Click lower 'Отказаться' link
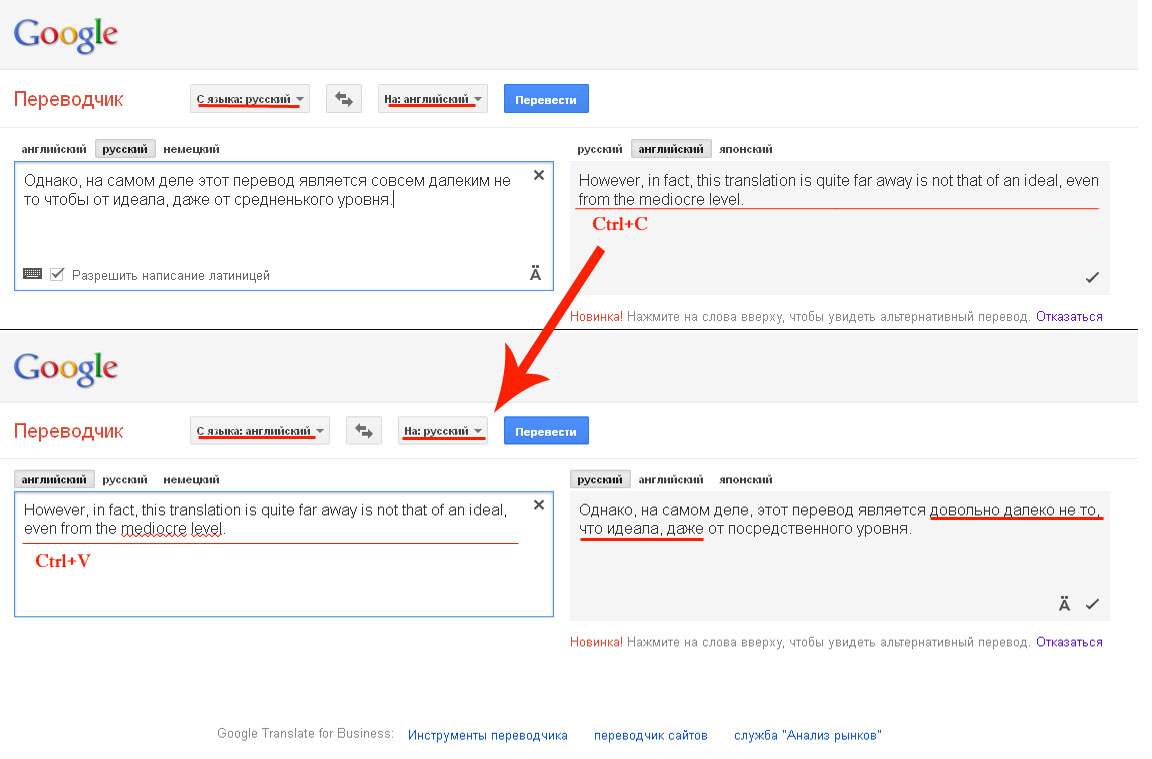The height and width of the screenshot is (759, 1152). 1069,642
